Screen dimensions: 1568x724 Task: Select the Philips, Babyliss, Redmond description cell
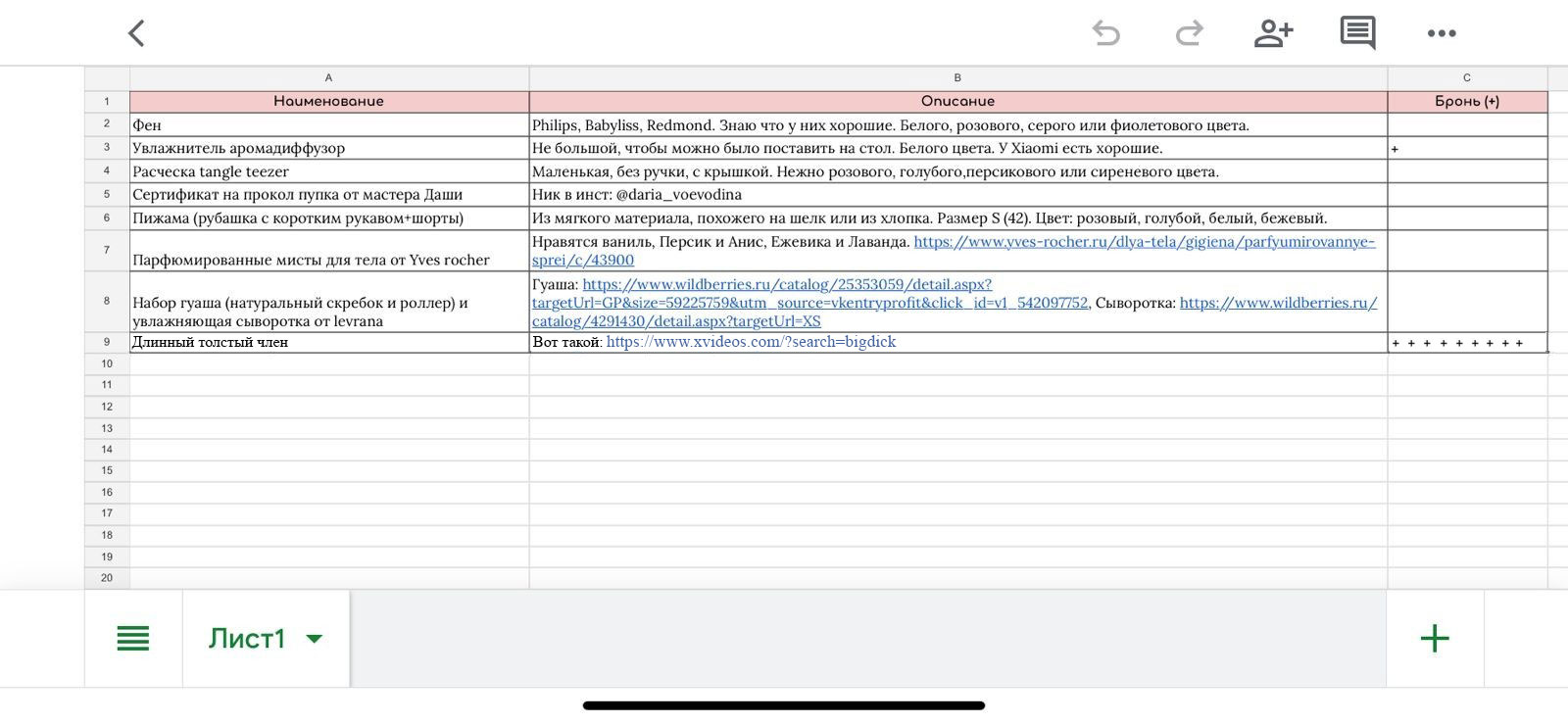(x=957, y=125)
